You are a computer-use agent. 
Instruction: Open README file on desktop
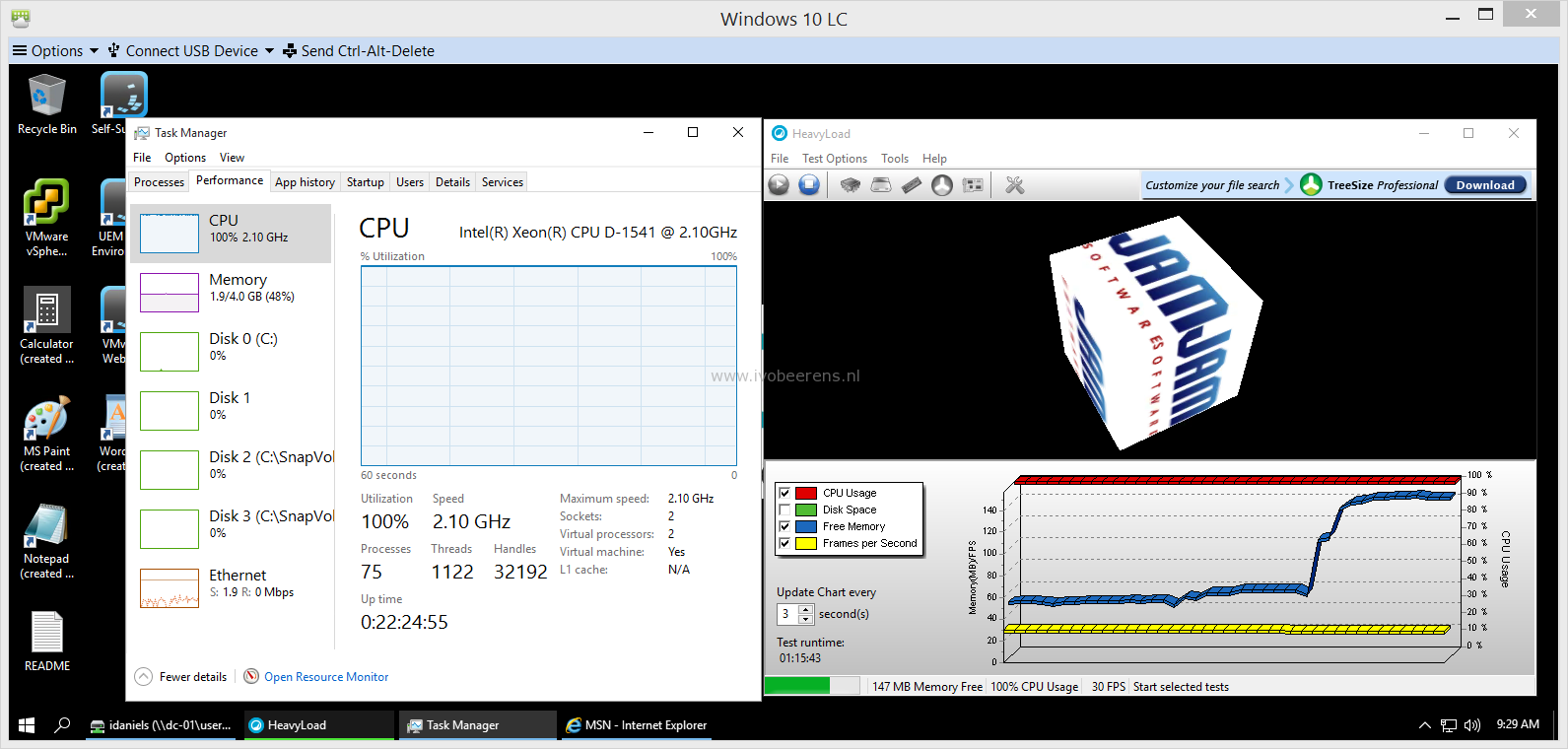46,642
